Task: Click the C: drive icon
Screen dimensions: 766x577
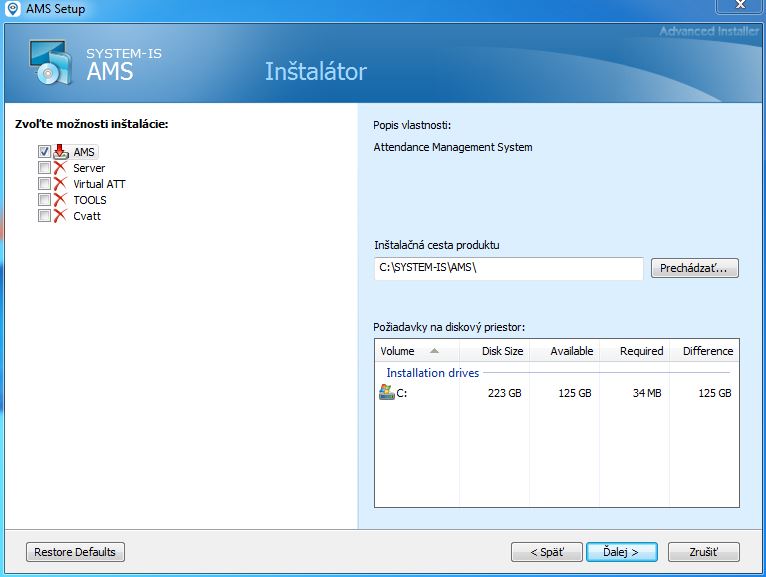Action: coord(386,392)
